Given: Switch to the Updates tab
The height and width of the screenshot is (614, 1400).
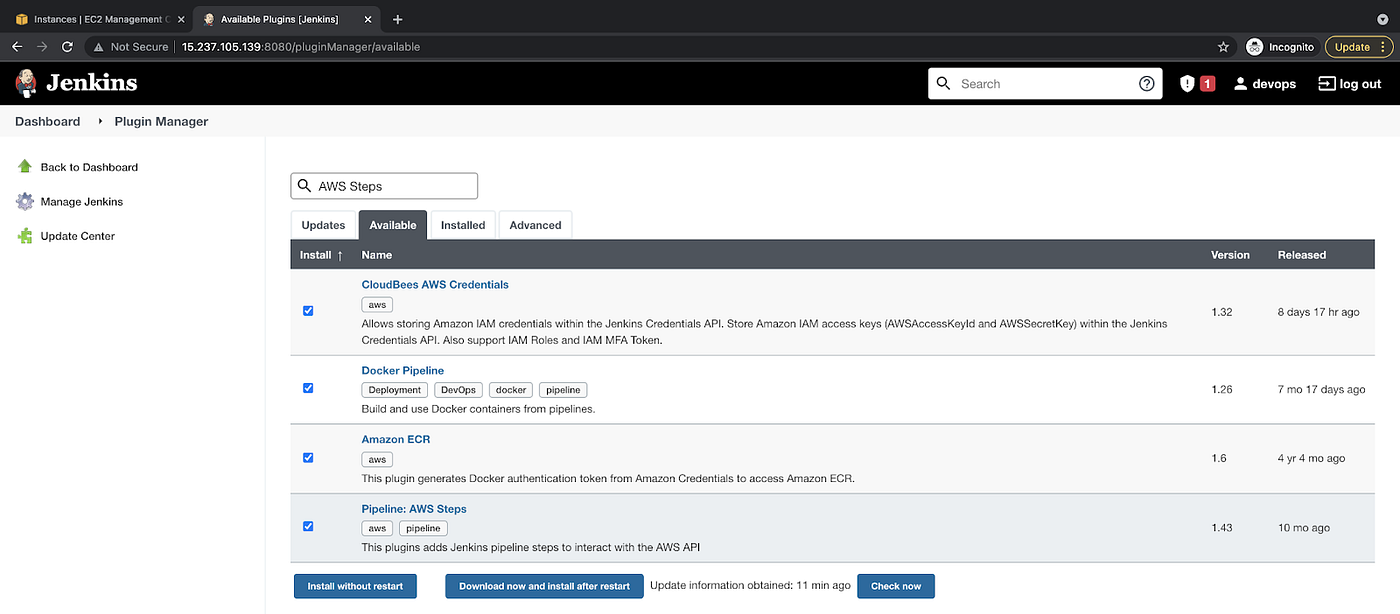Looking at the screenshot, I should tap(323, 225).
